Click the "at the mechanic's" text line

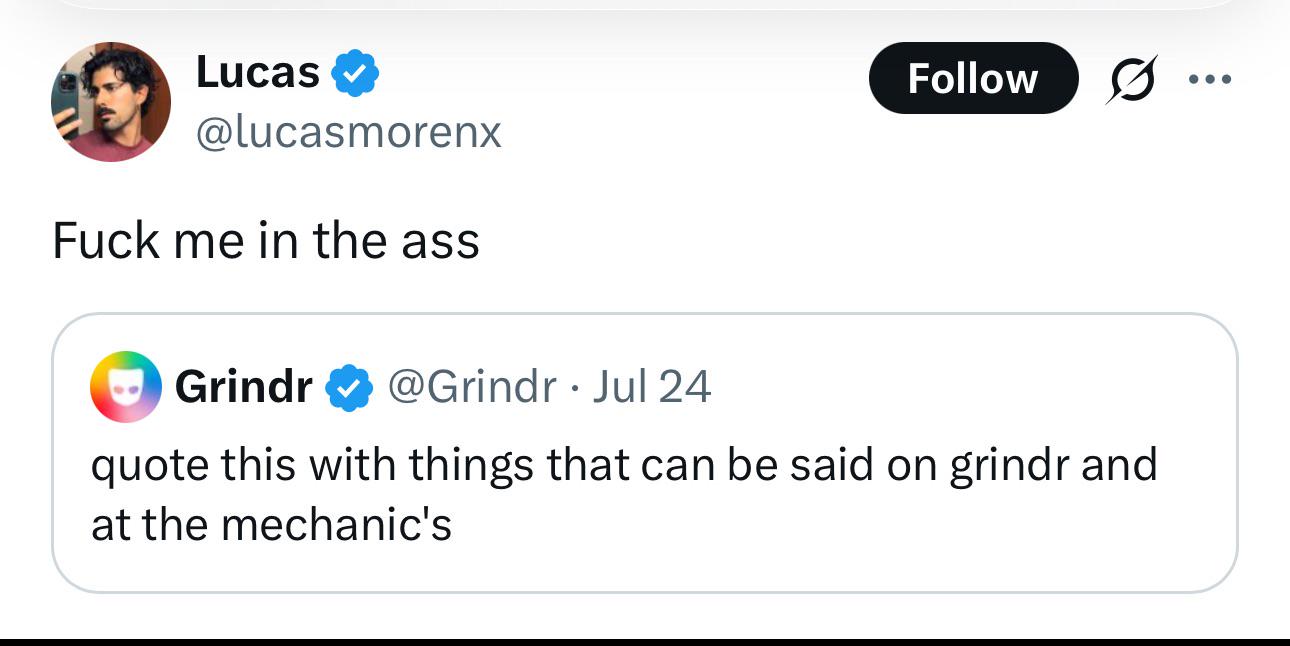click(271, 524)
